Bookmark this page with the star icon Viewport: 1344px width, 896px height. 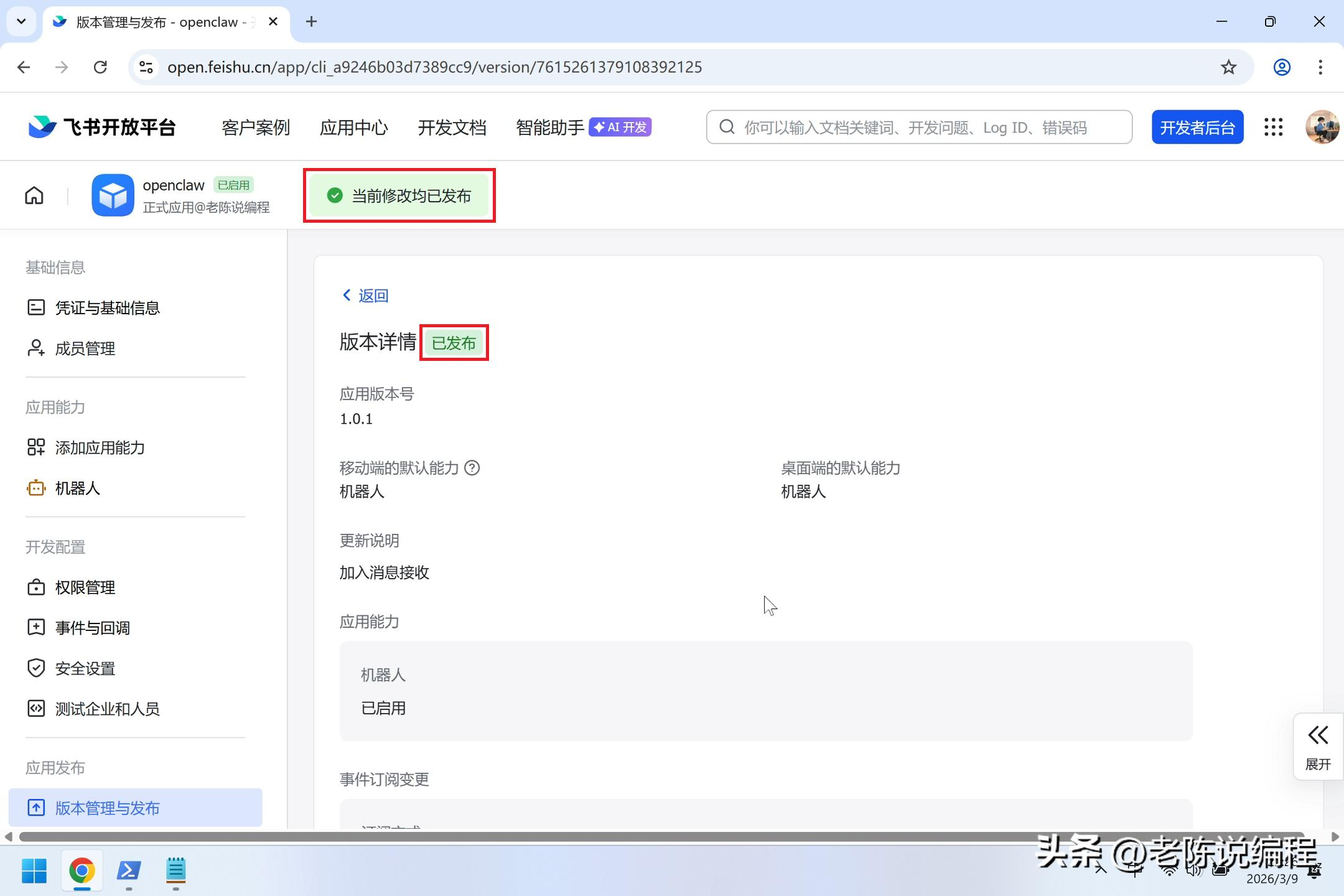tap(1228, 67)
